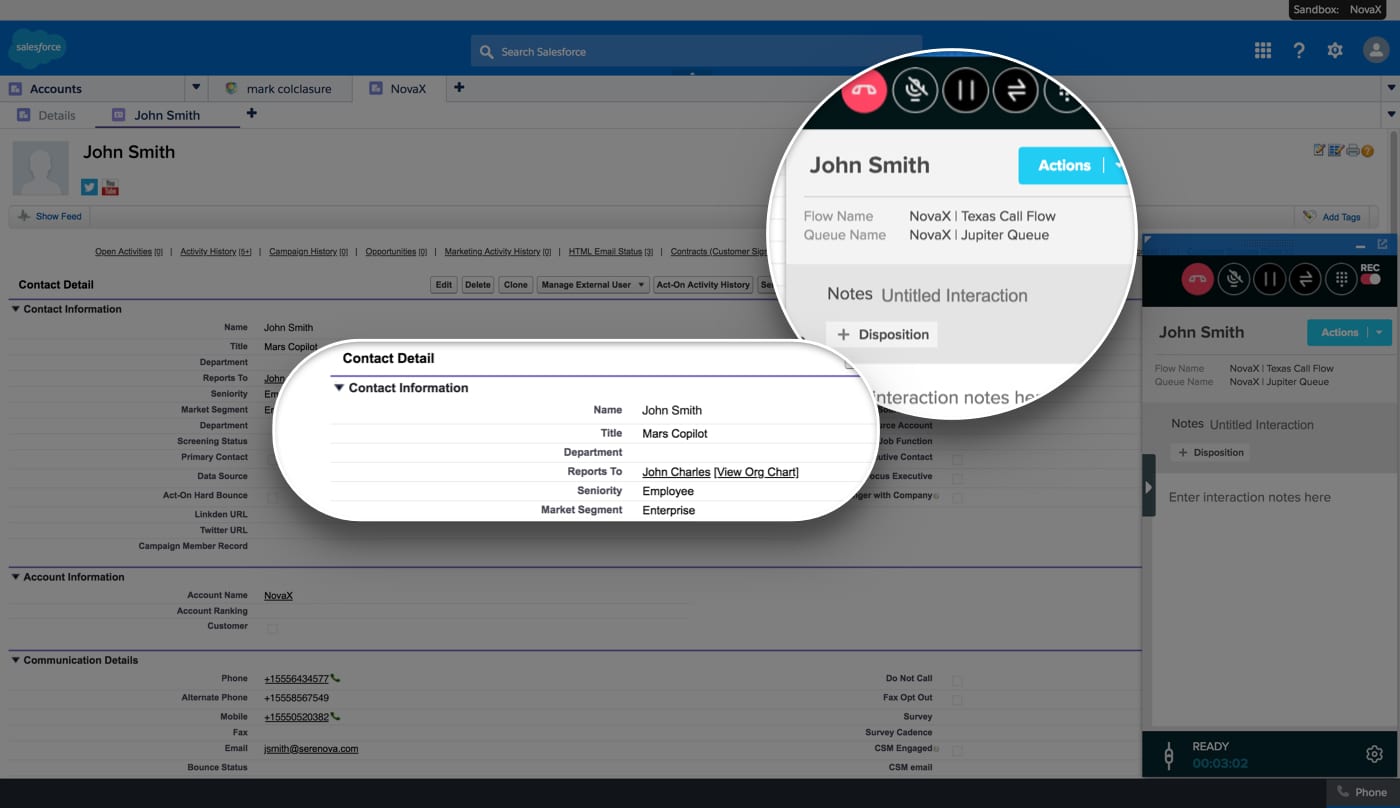
Task: Click Act-On Activity History button
Action: coord(703,285)
